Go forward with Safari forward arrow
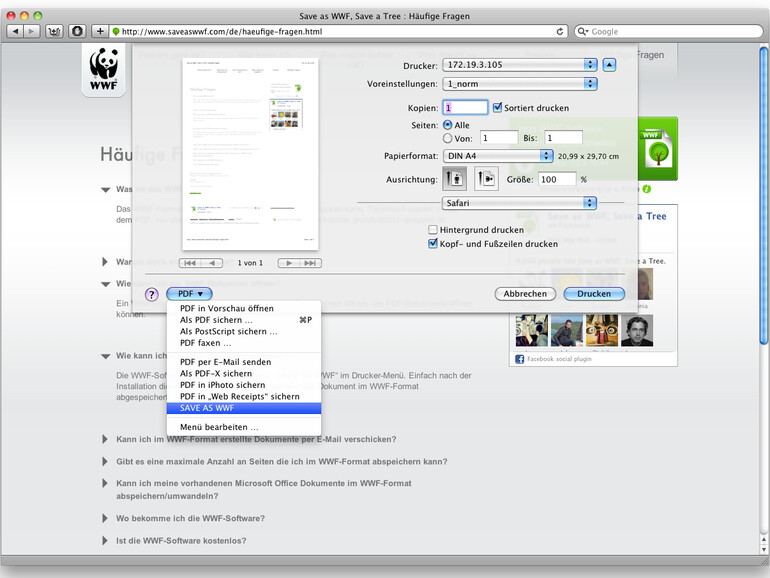This screenshot has width=770, height=578. pyautogui.click(x=31, y=31)
